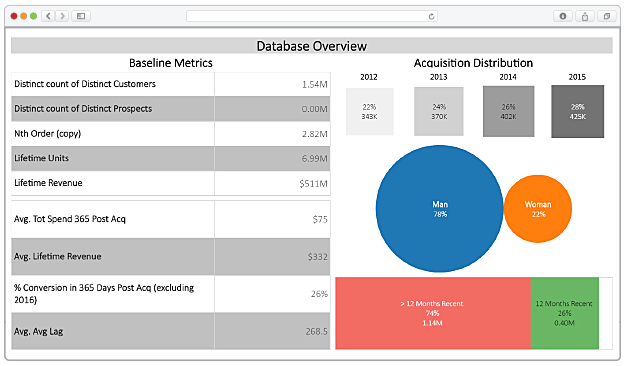Select the Distinct count of Distinct Prospects row
This screenshot has height=366, width=625.
coord(171,109)
